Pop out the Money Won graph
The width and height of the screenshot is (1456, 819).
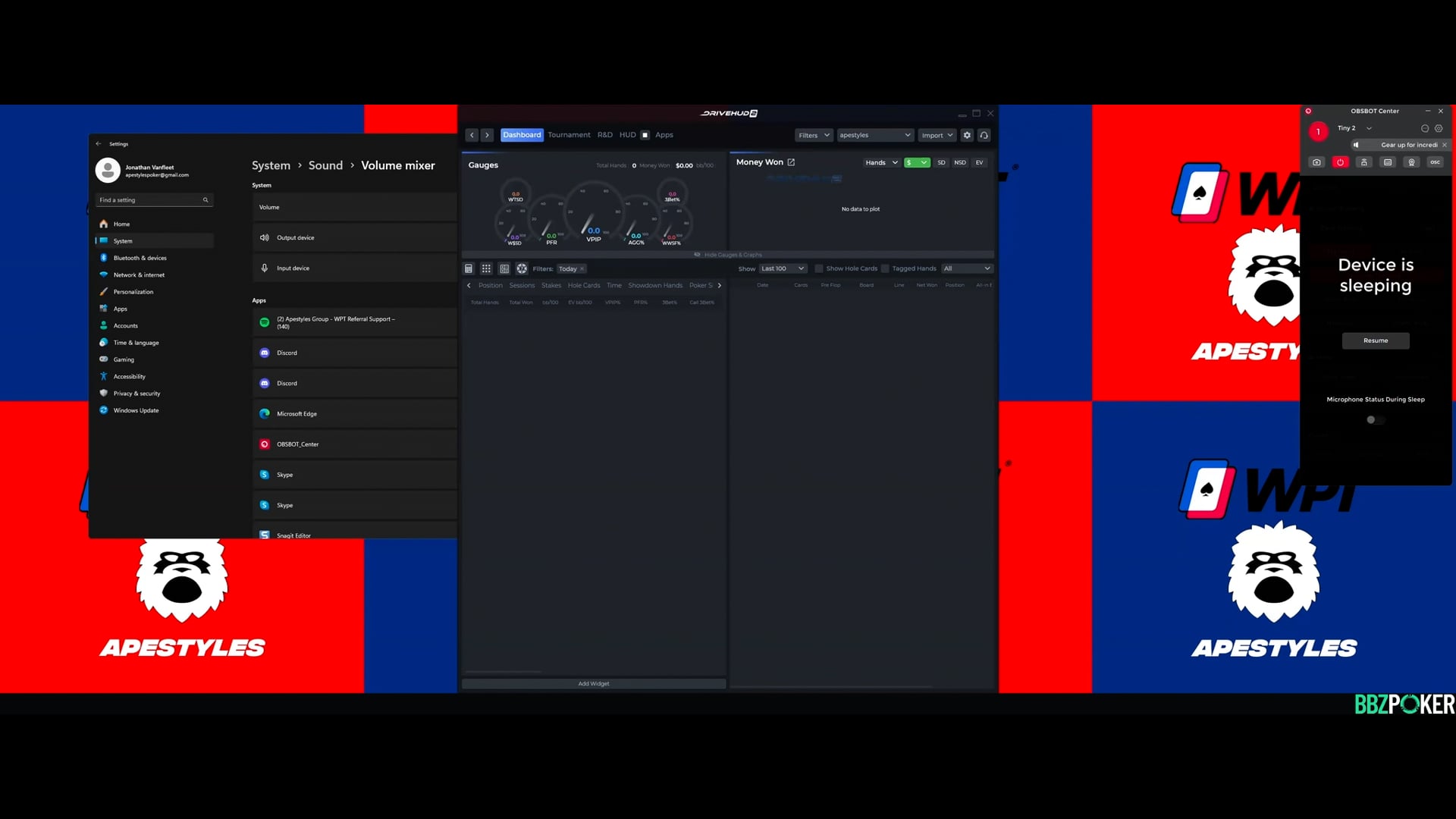coord(791,162)
